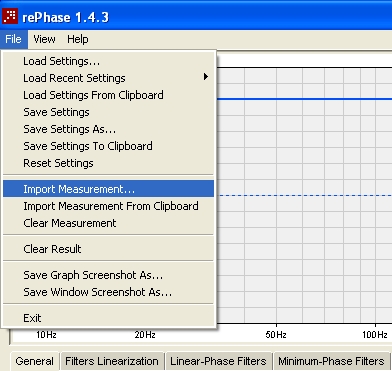392x371 pixels.
Task: Open the View menu
Action: (x=44, y=39)
